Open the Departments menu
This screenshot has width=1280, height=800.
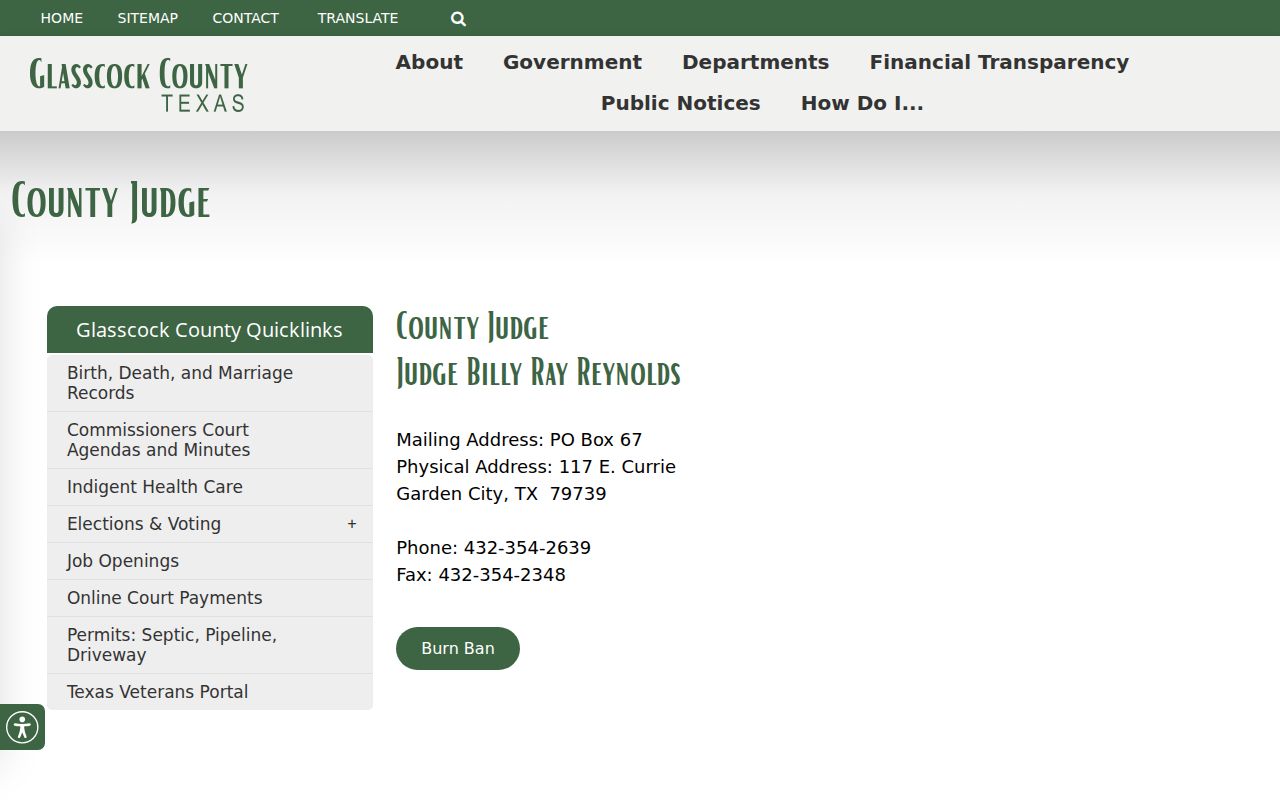pyautogui.click(x=755, y=62)
